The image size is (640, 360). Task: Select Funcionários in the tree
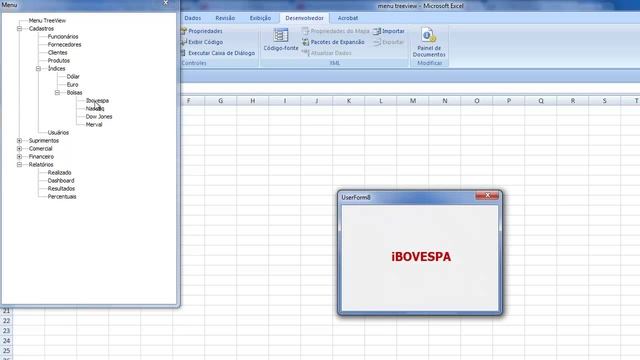coord(63,37)
